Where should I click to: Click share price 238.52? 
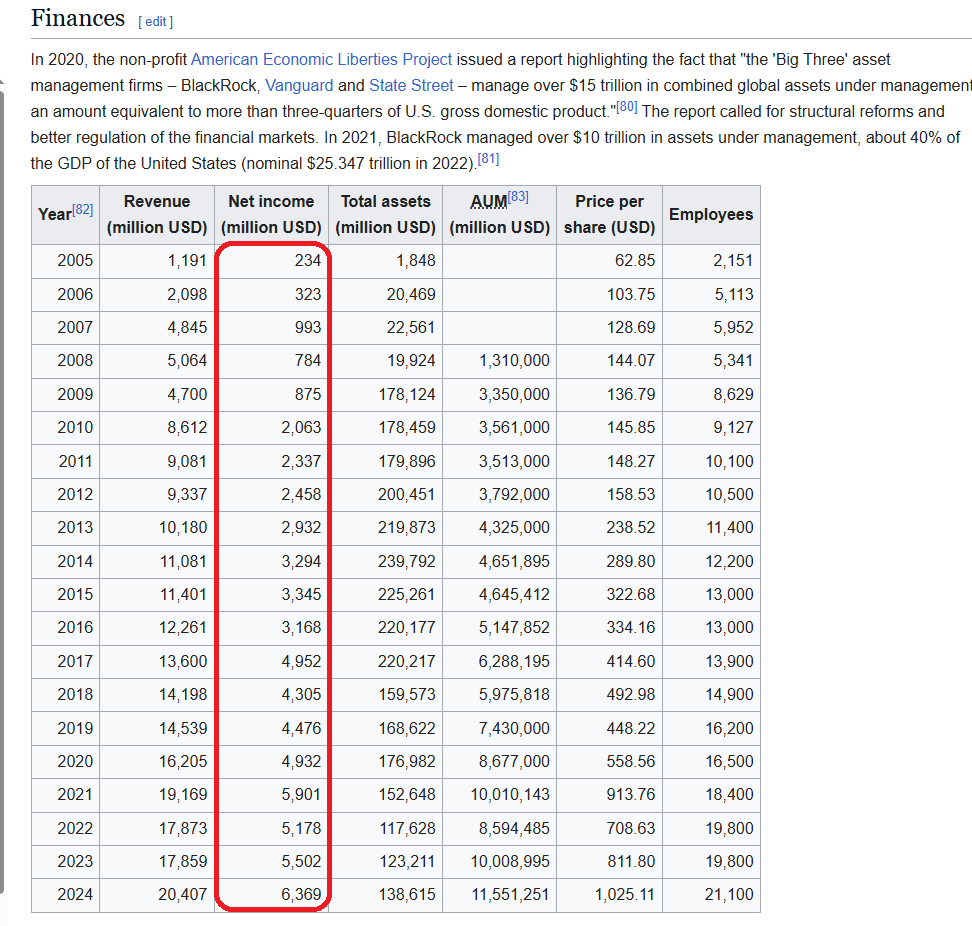631,527
